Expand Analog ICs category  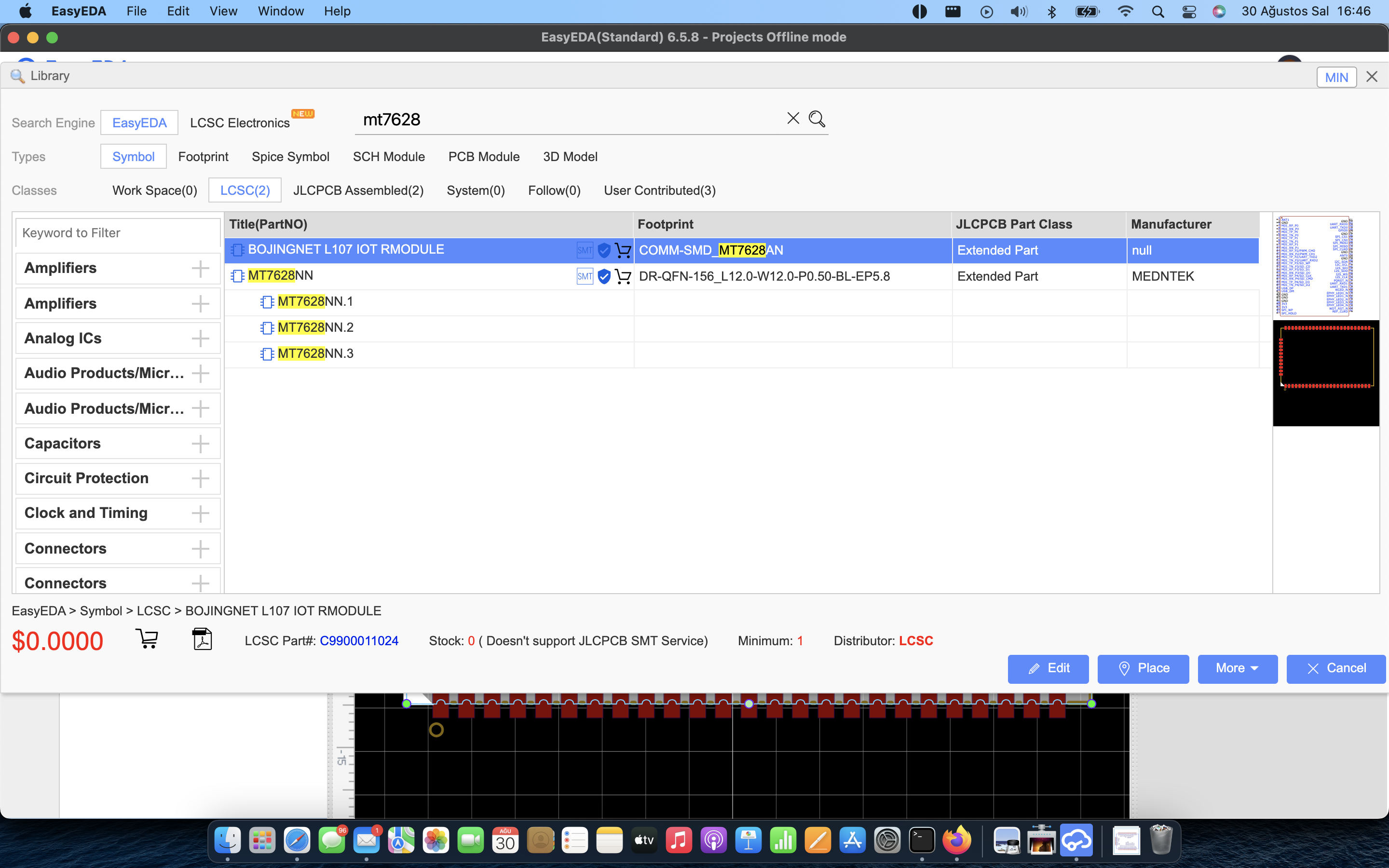click(200, 338)
